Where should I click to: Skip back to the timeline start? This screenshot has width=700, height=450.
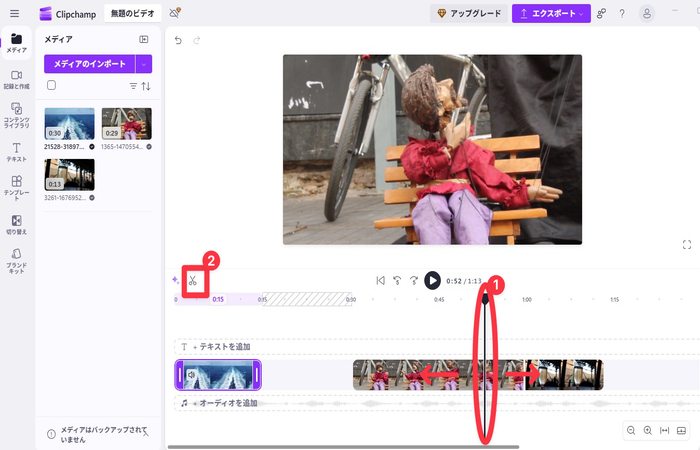pyautogui.click(x=380, y=281)
